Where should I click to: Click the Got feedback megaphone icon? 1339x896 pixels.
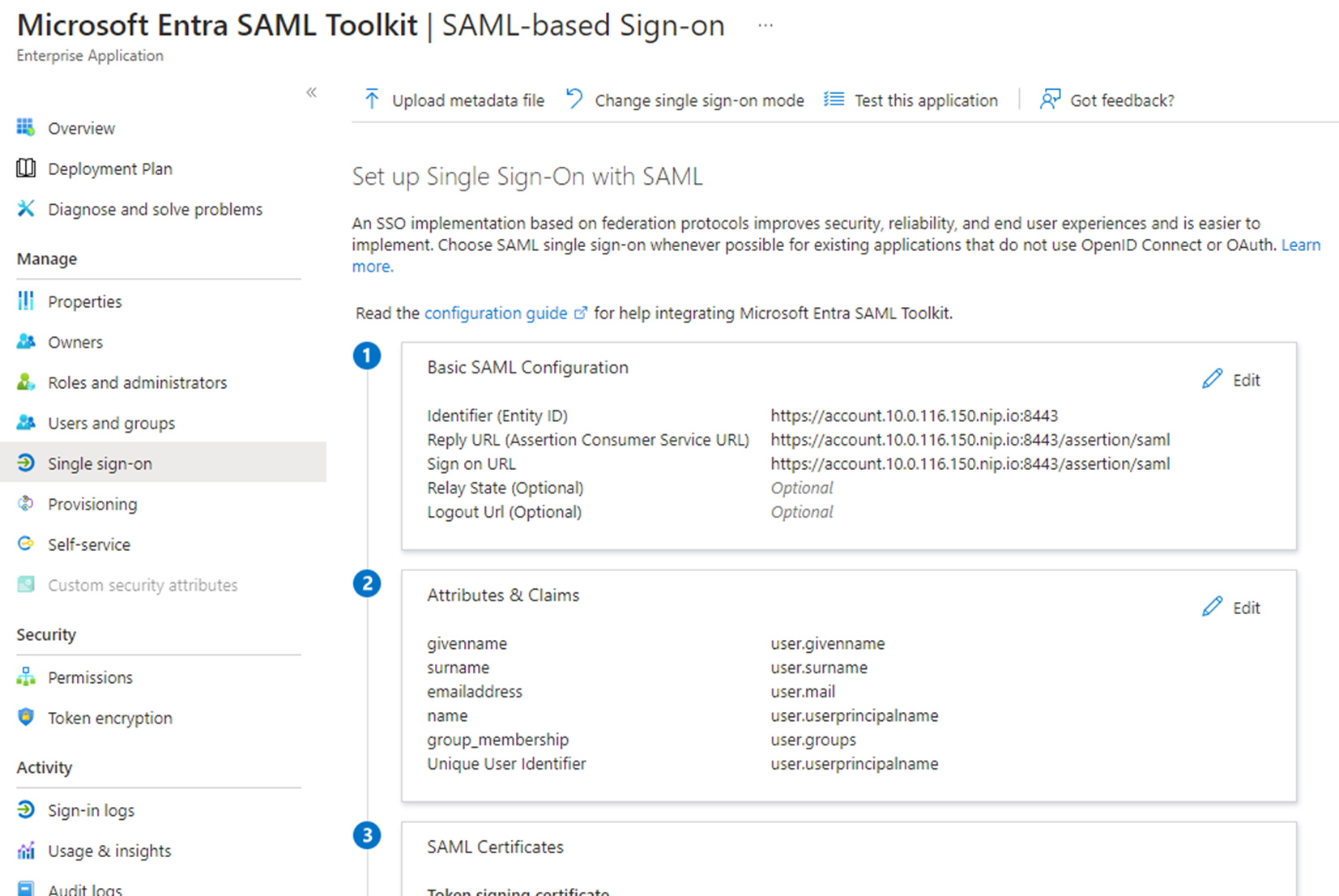pos(1051,99)
